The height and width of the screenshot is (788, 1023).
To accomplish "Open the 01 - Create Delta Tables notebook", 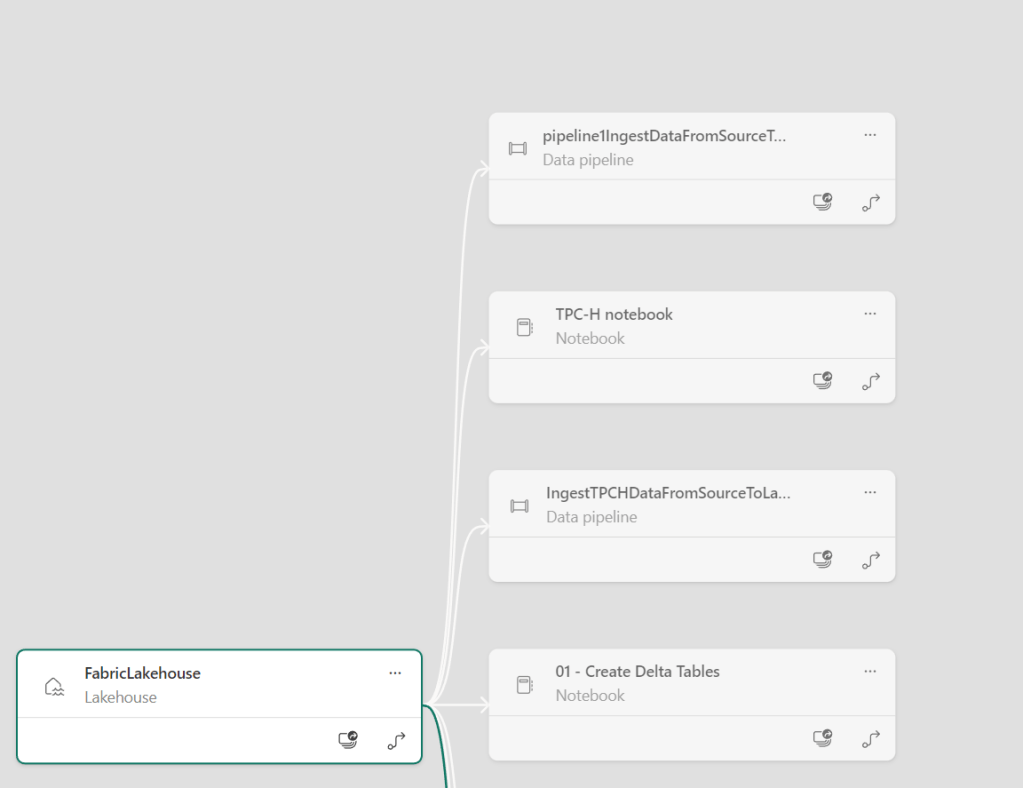I will pyautogui.click(x=637, y=671).
